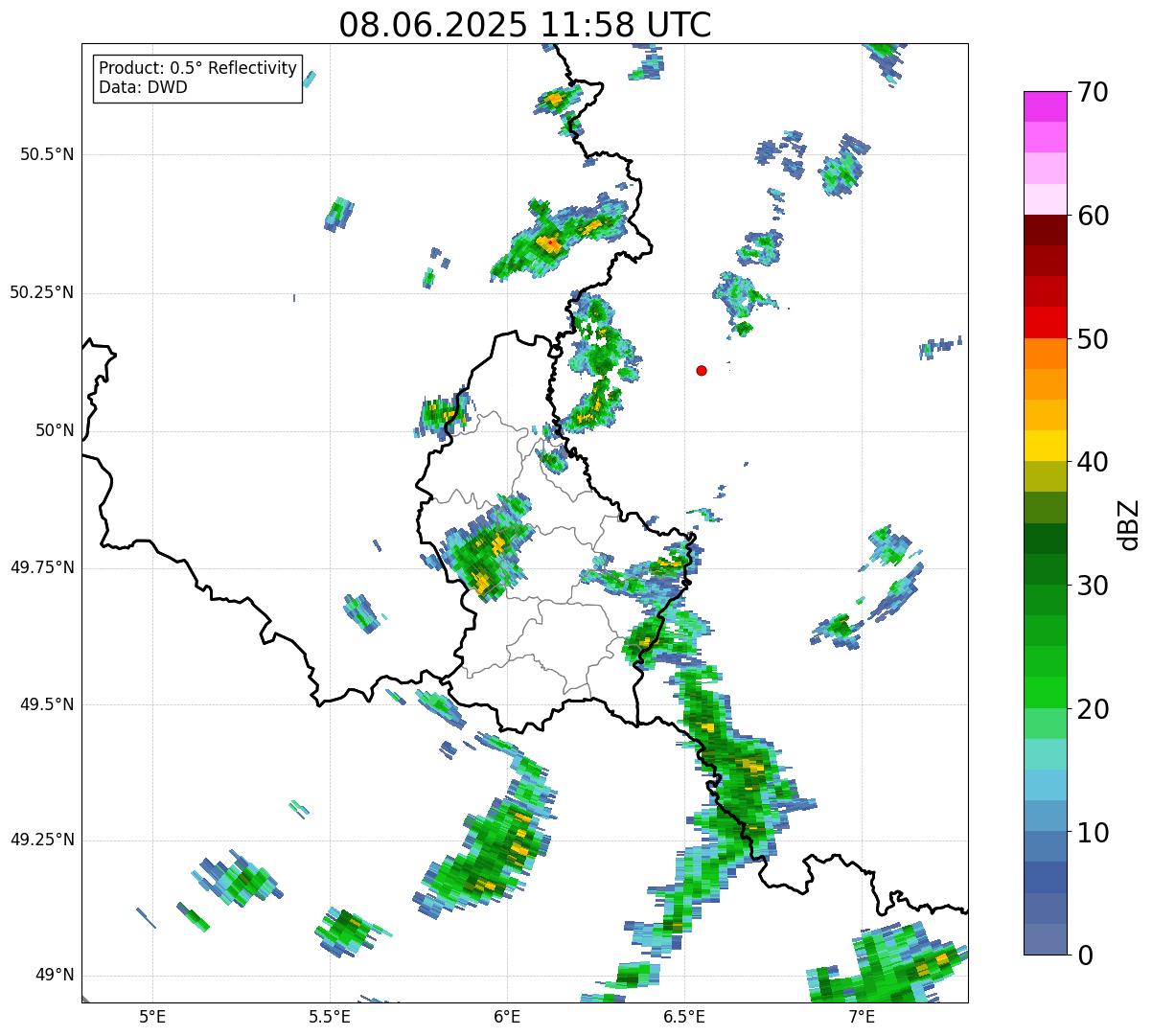The image size is (1152, 1036).
Task: Click the 49.5°N latitude label
Action: 47,704
